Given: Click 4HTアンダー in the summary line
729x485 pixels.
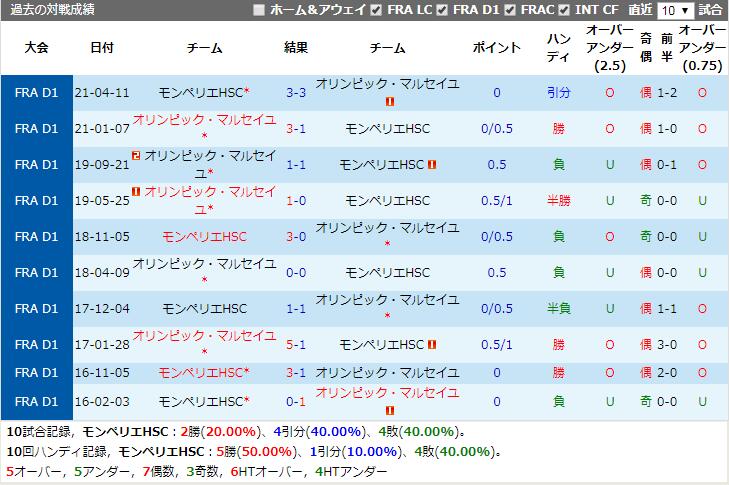Looking at the screenshot, I should click(351, 472).
